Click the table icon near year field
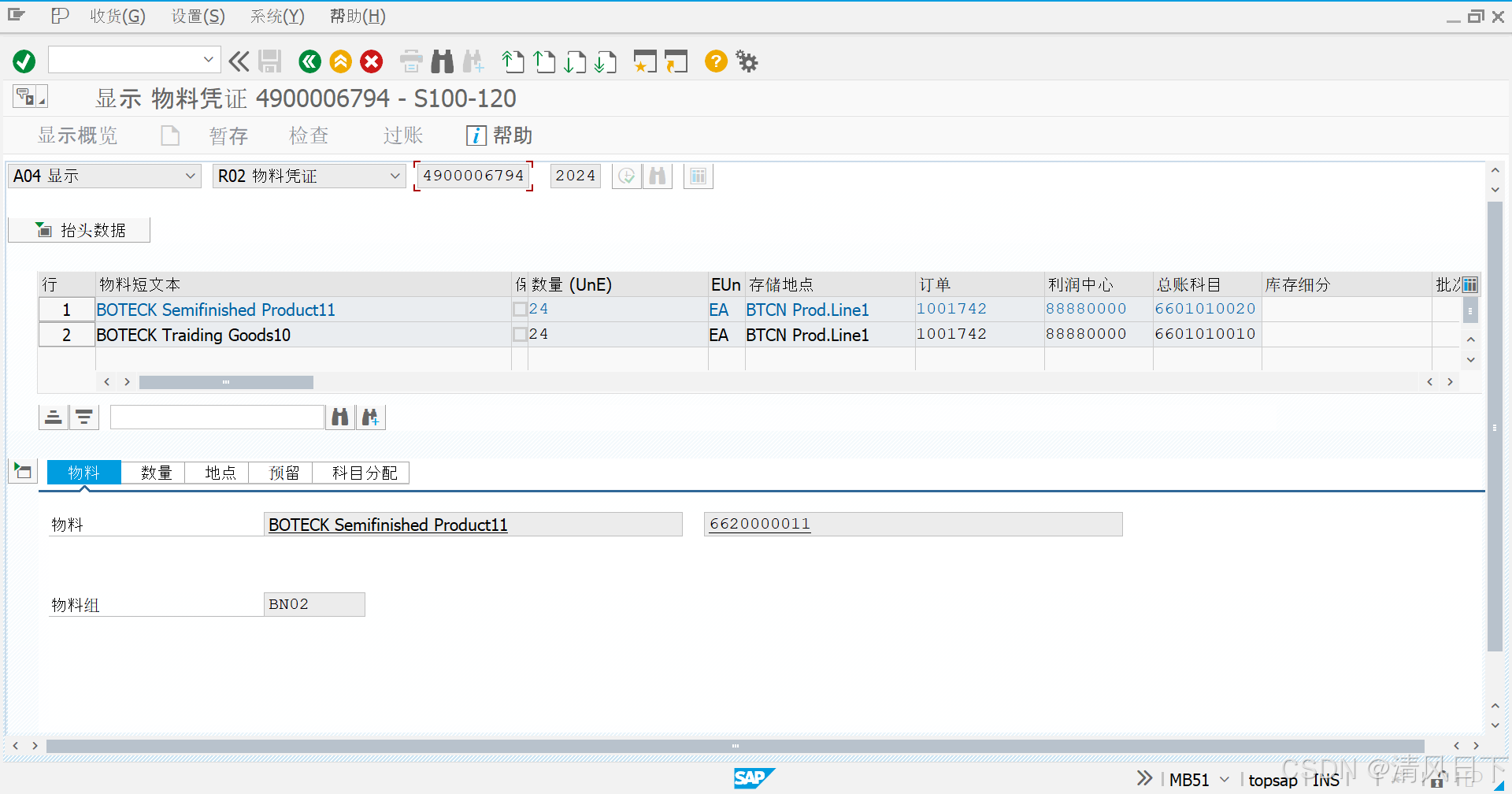 pyautogui.click(x=699, y=176)
